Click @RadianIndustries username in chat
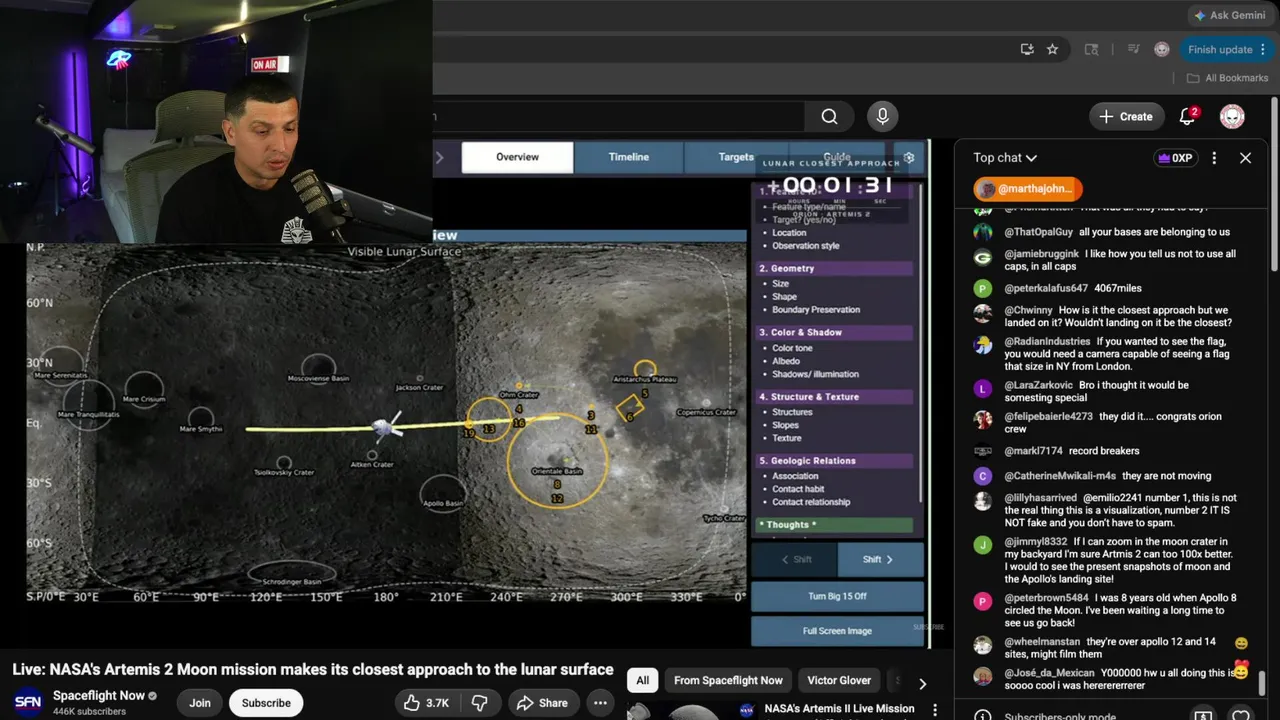Image resolution: width=1280 pixels, height=720 pixels. pos(1047,341)
